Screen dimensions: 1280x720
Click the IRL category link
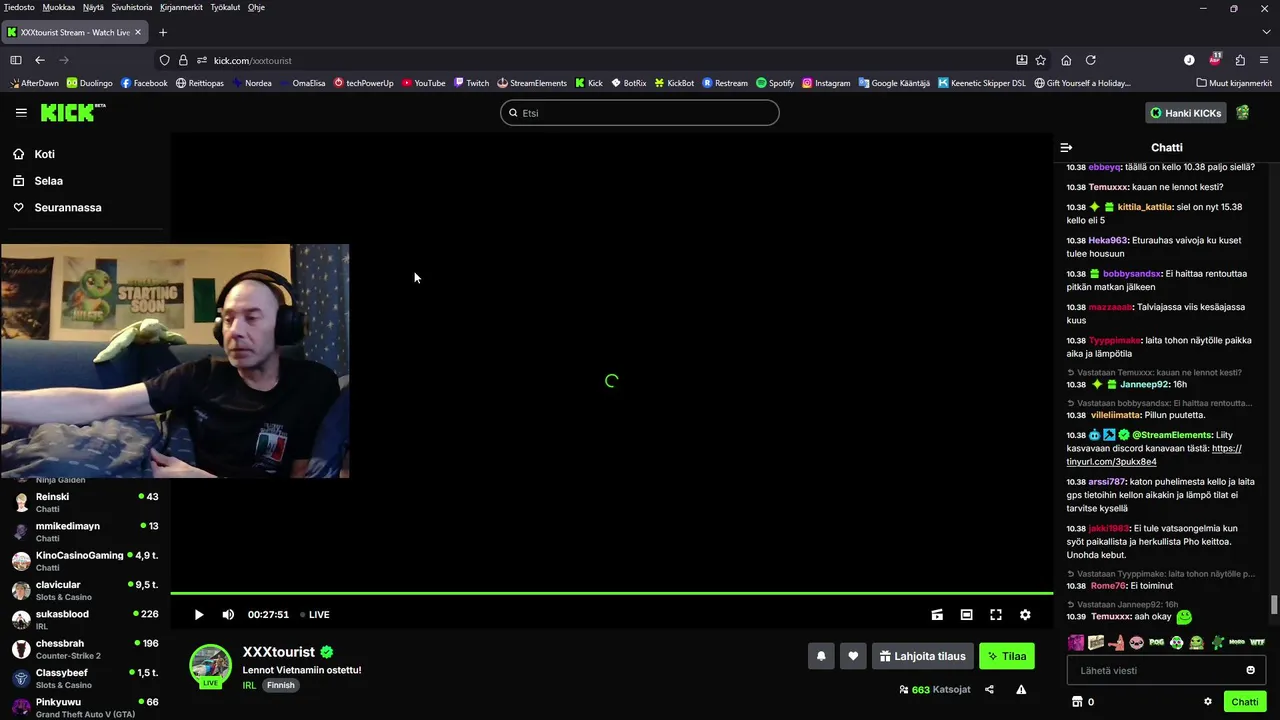click(x=249, y=685)
